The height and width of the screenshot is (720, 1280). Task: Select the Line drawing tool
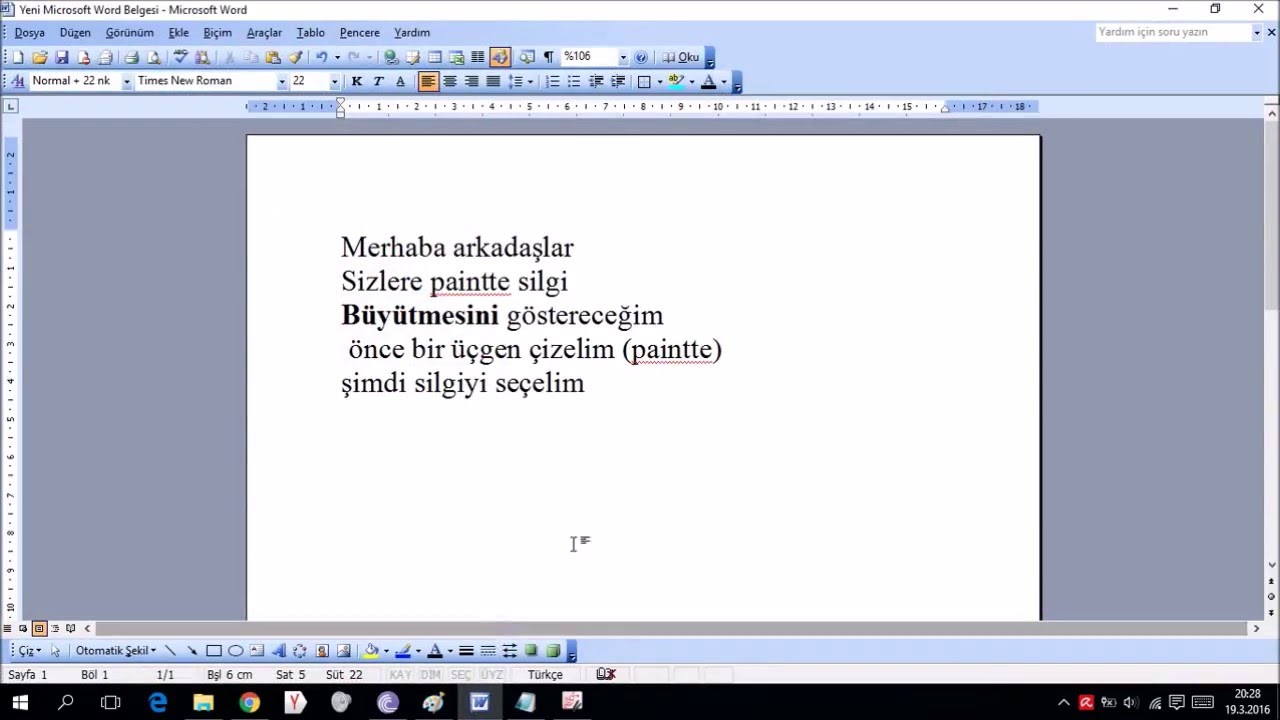[170, 651]
